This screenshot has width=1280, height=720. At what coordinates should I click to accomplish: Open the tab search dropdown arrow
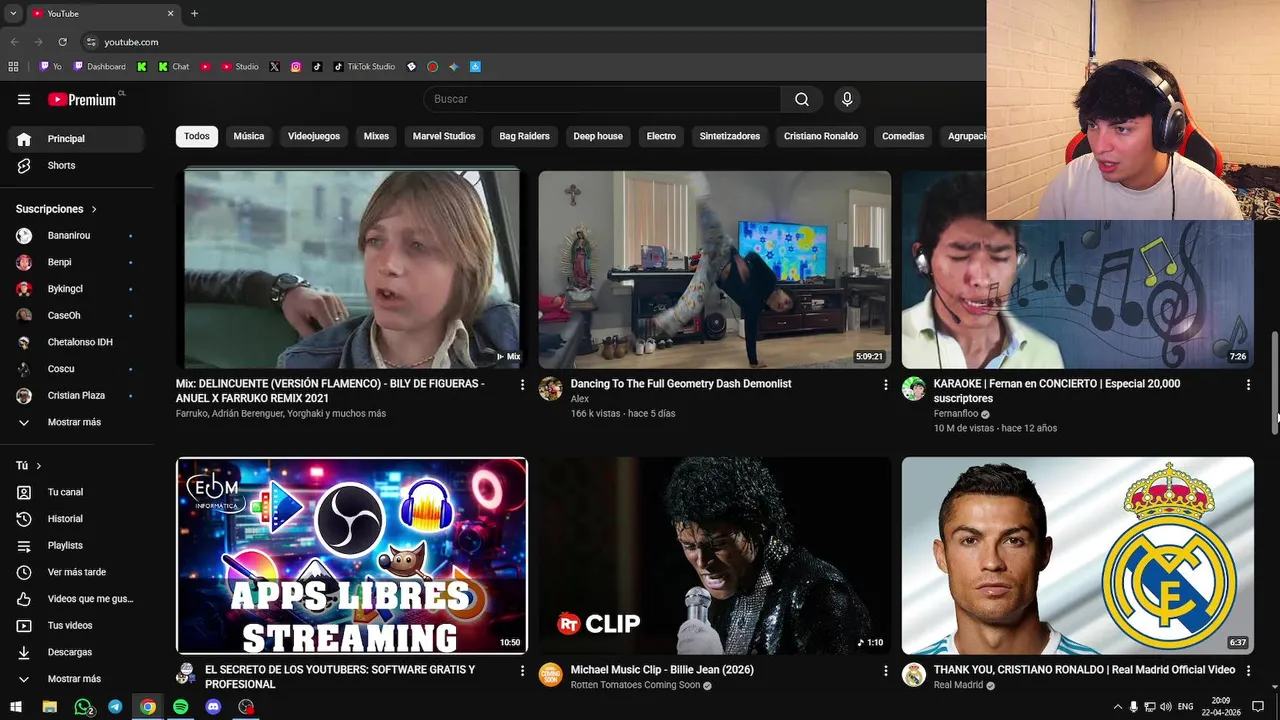[x=13, y=14]
